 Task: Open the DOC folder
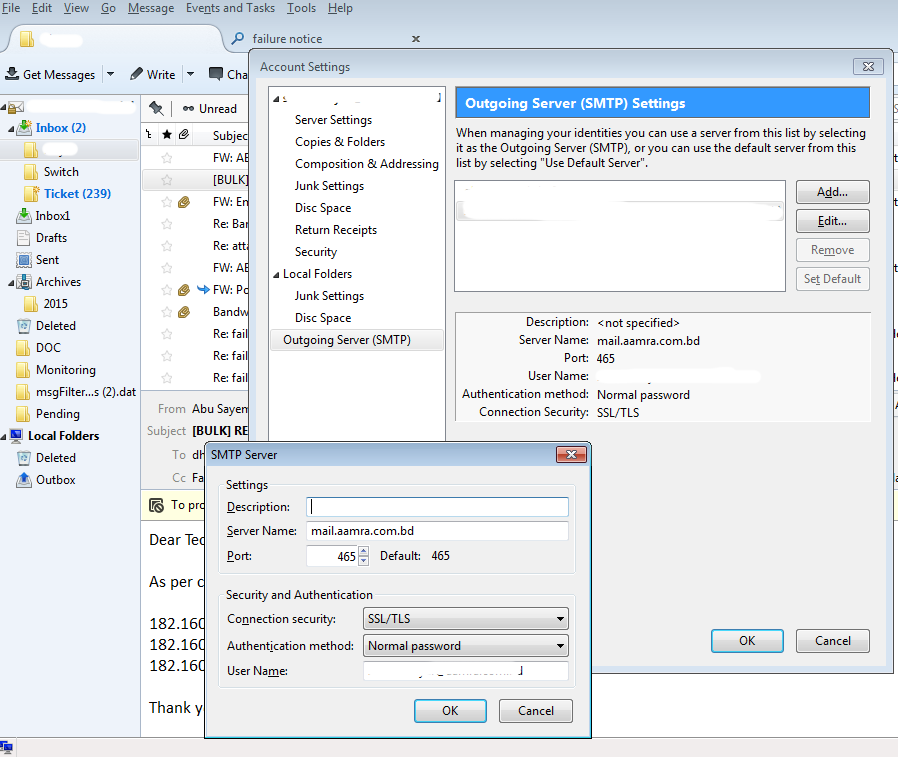(48, 348)
